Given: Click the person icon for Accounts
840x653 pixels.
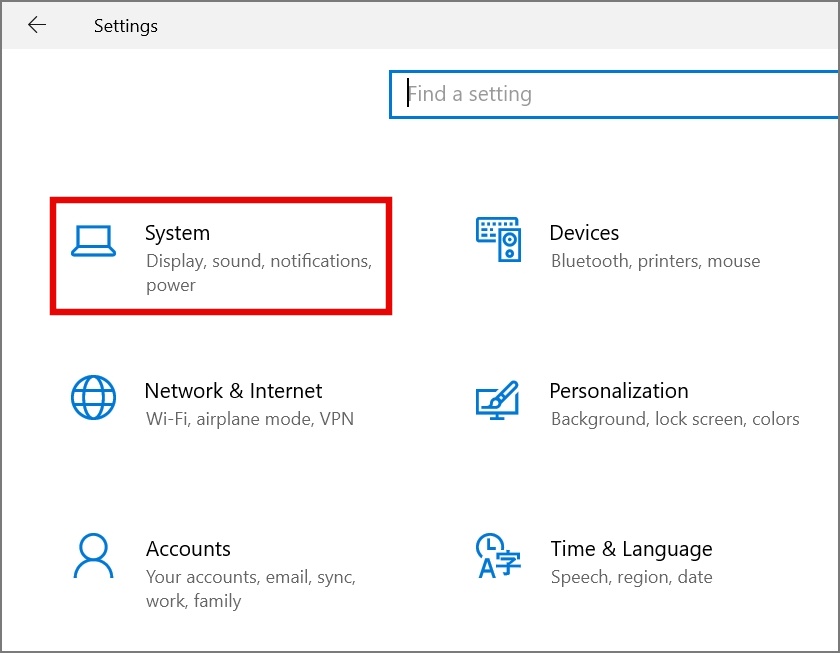Looking at the screenshot, I should click(93, 556).
